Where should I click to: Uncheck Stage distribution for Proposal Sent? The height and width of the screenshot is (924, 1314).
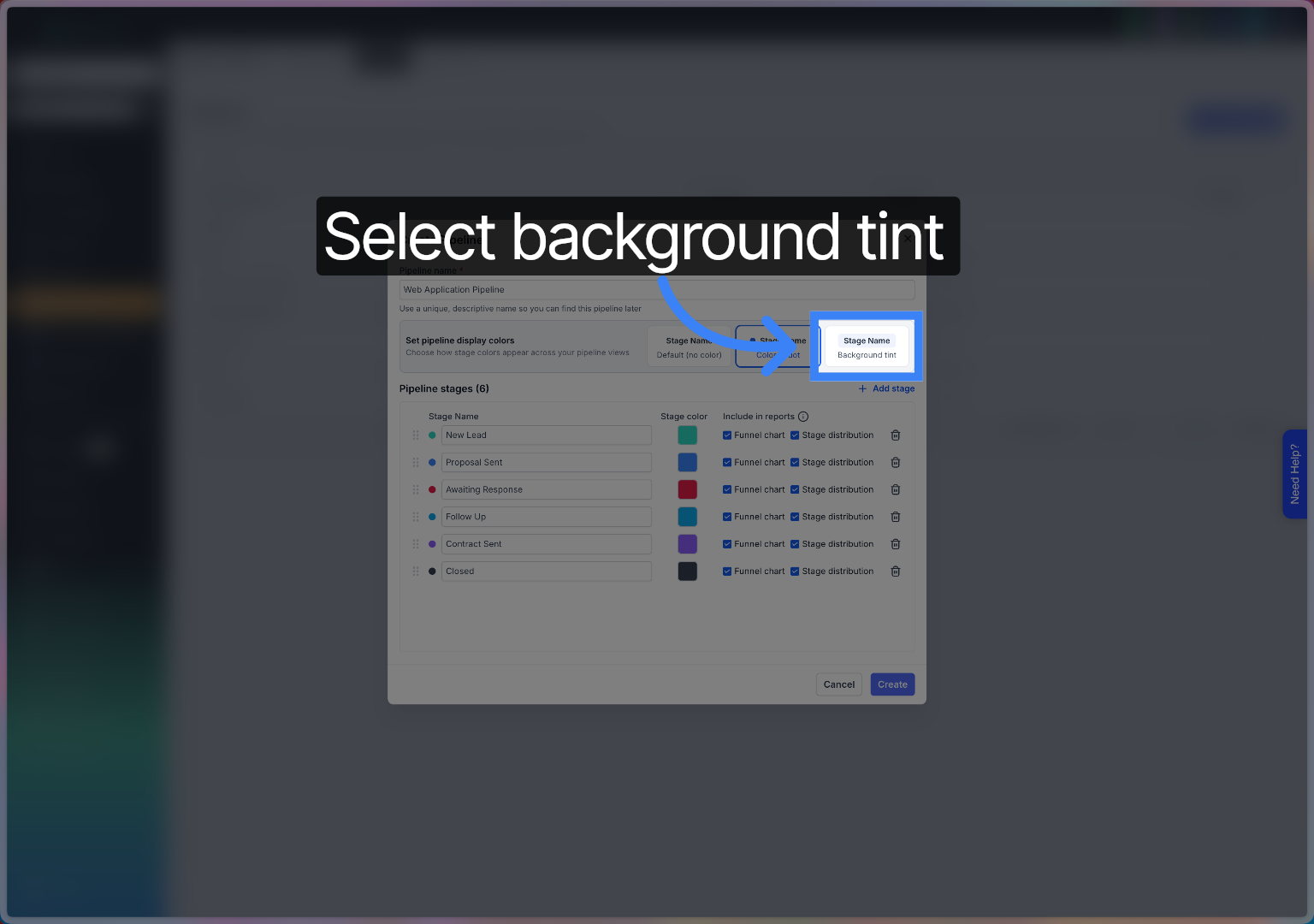[x=795, y=463]
